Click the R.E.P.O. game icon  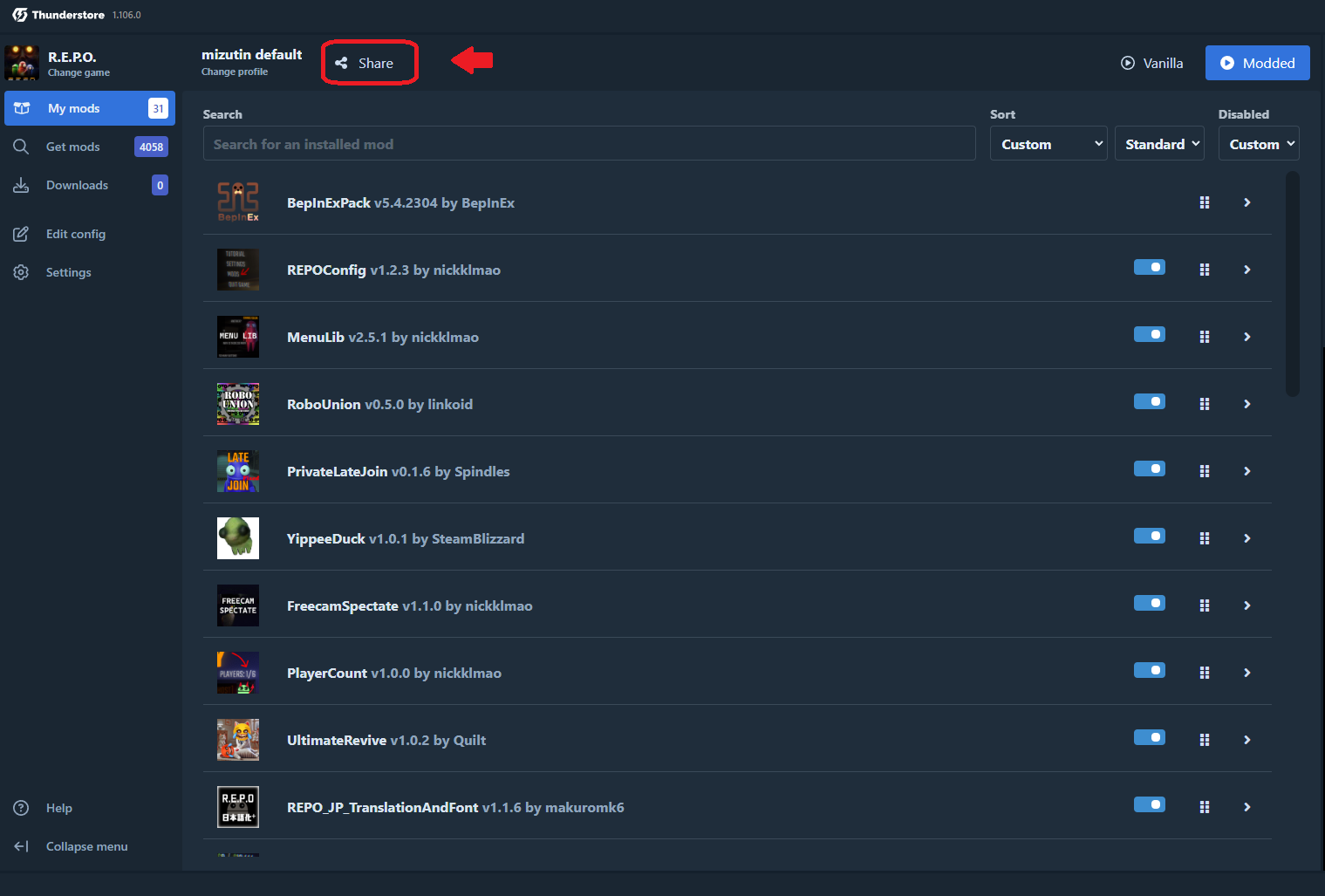point(22,63)
